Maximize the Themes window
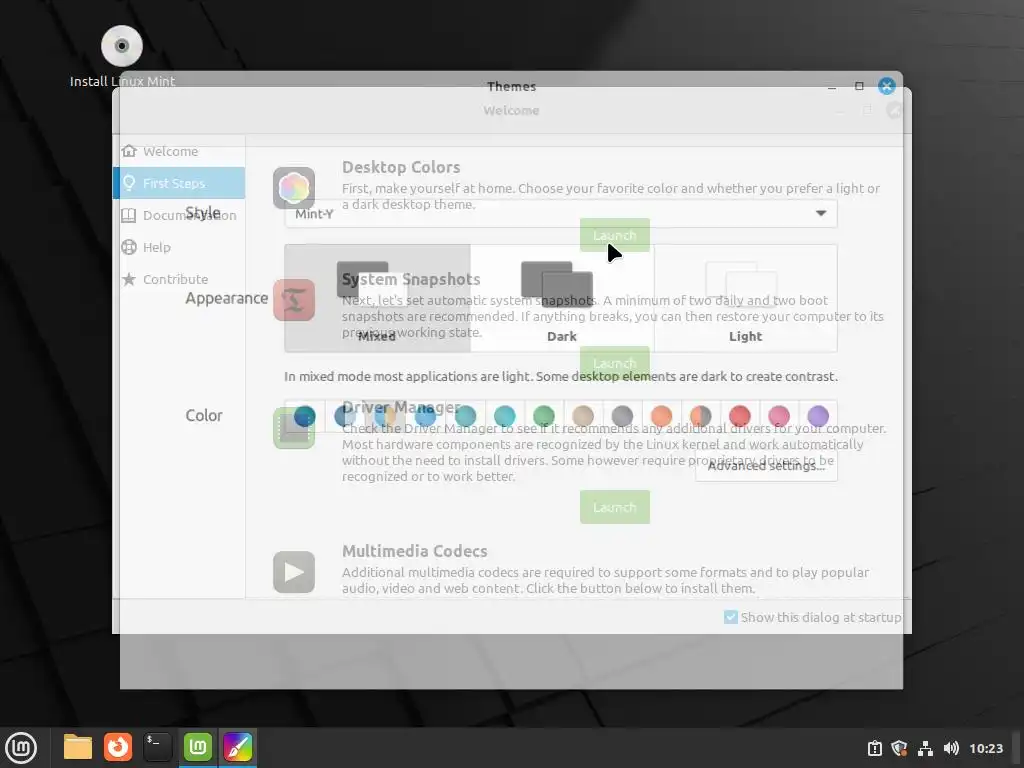The width and height of the screenshot is (1024, 768). pyautogui.click(x=859, y=86)
